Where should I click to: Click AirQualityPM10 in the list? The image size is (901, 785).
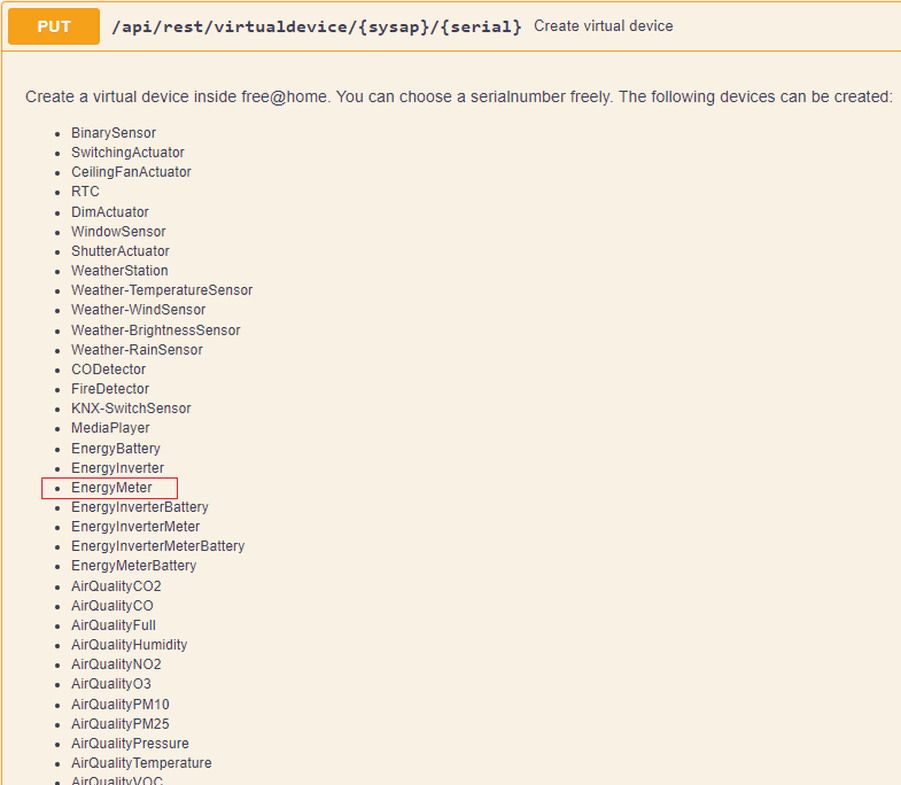point(120,705)
